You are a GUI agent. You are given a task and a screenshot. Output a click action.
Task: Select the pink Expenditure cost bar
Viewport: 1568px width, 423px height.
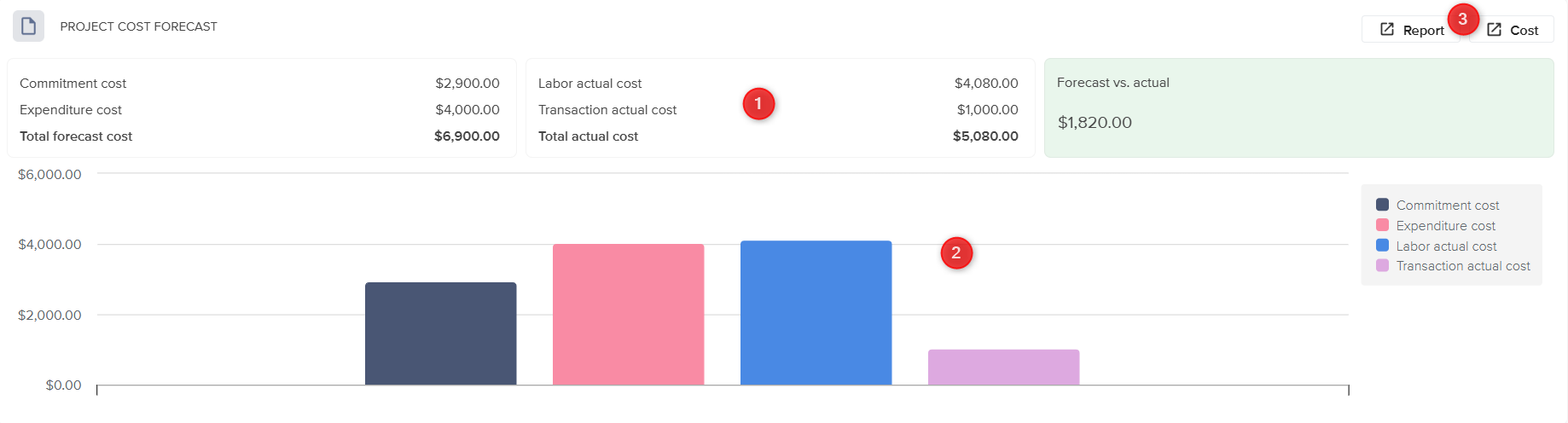[628, 315]
